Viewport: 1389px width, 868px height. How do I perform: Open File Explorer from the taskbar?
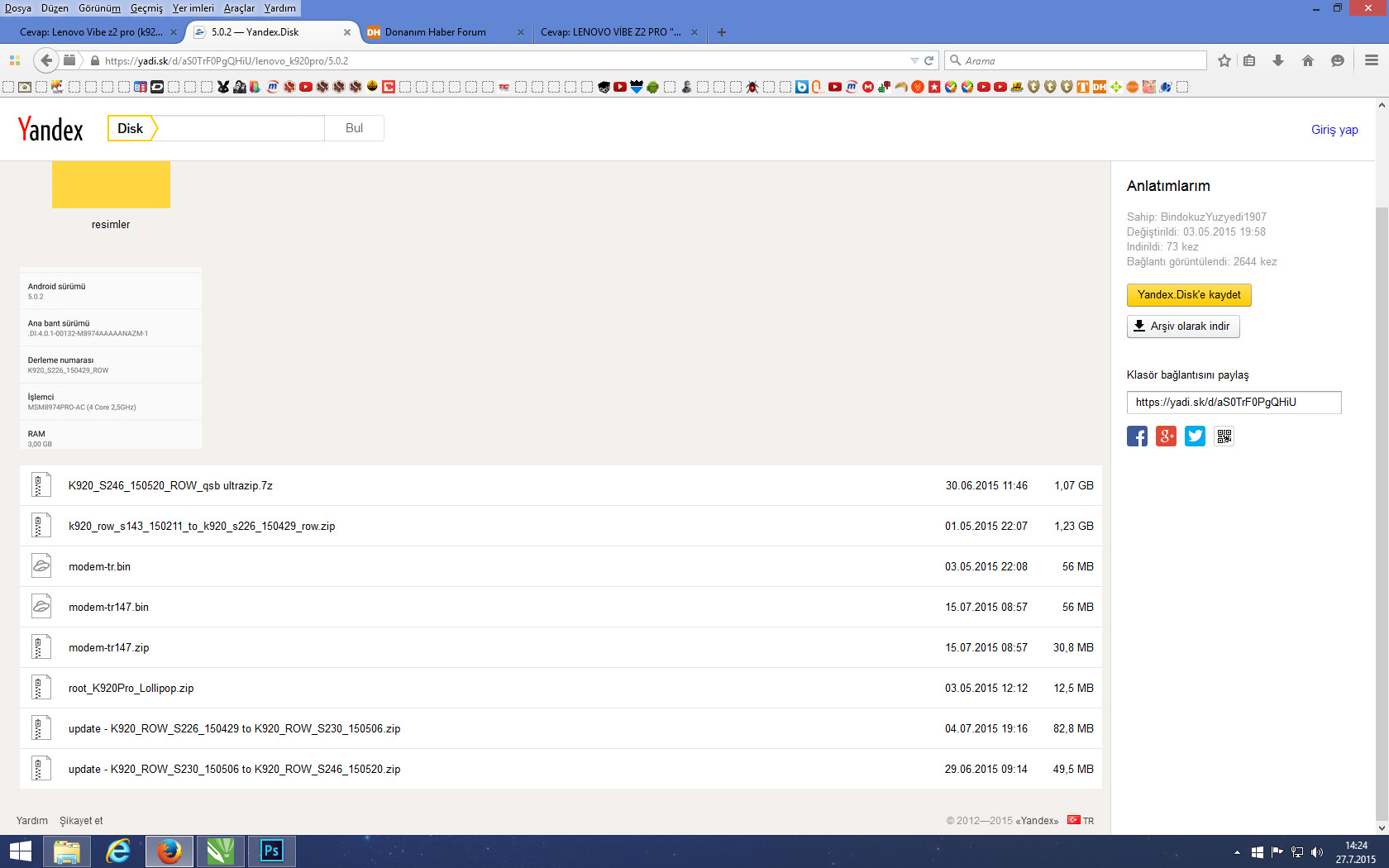point(67,851)
